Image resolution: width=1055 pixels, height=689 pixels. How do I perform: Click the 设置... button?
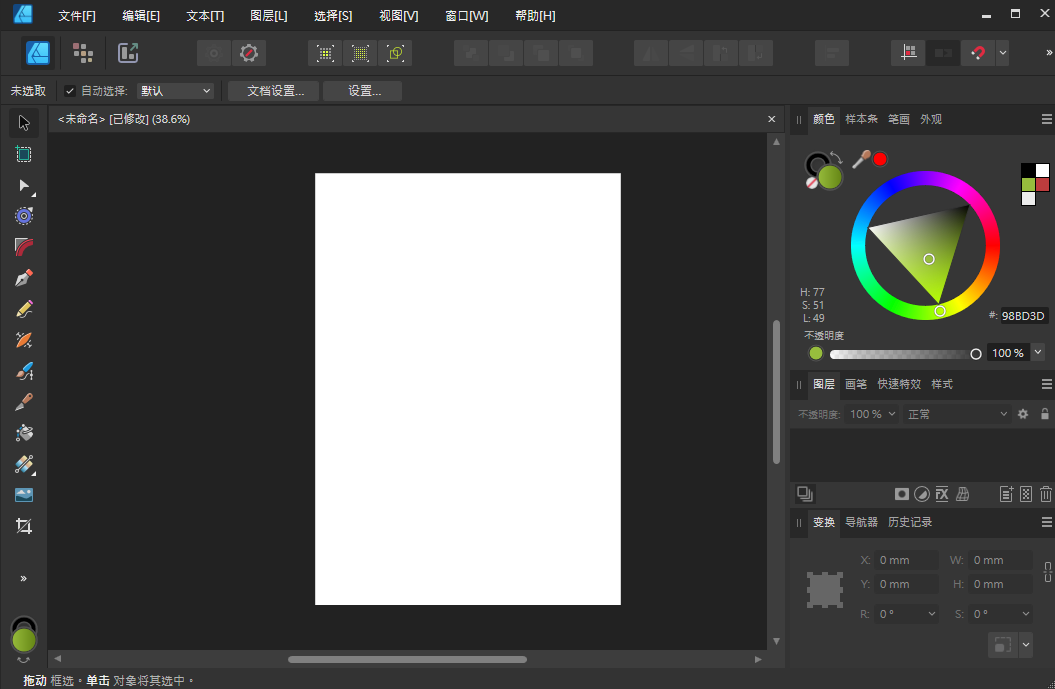[363, 91]
